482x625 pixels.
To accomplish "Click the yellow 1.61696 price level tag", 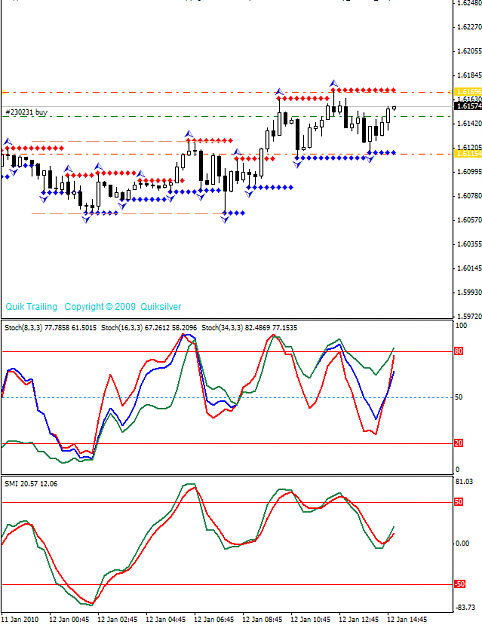I will tap(468, 92).
